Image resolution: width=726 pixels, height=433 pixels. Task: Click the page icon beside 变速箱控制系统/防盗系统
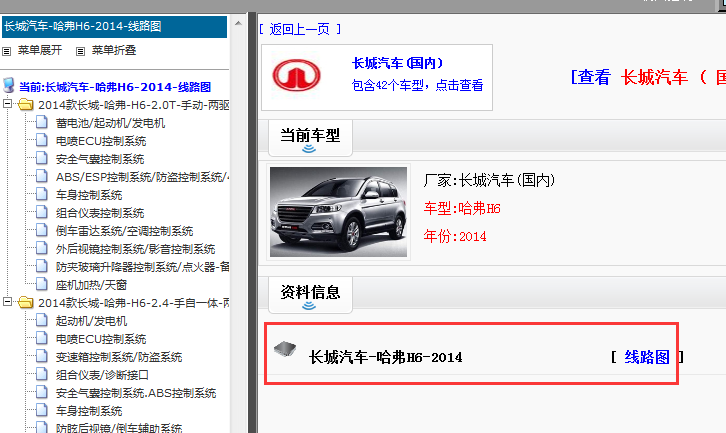tap(42, 357)
